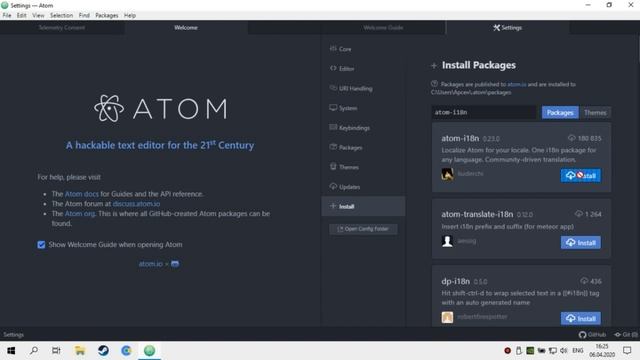640x360 pixels.
Task: Click the atom.io link below checkbox
Action: (151, 264)
